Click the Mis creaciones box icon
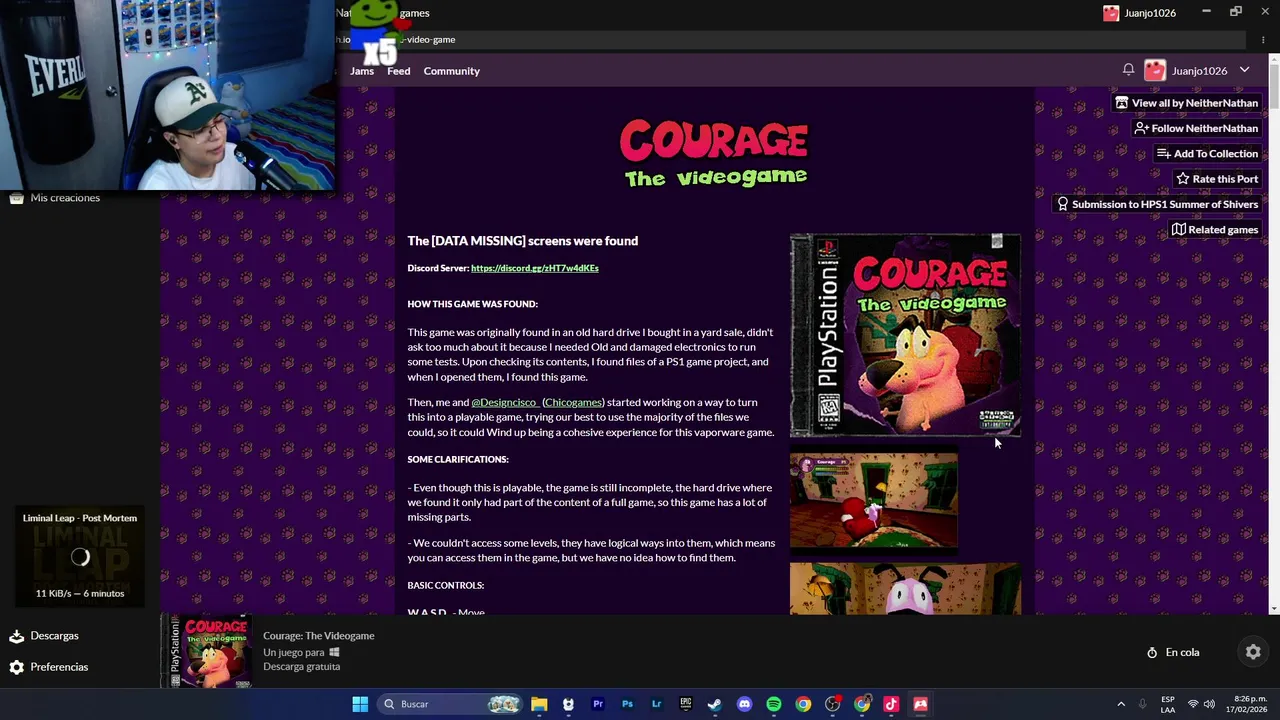 (16, 198)
